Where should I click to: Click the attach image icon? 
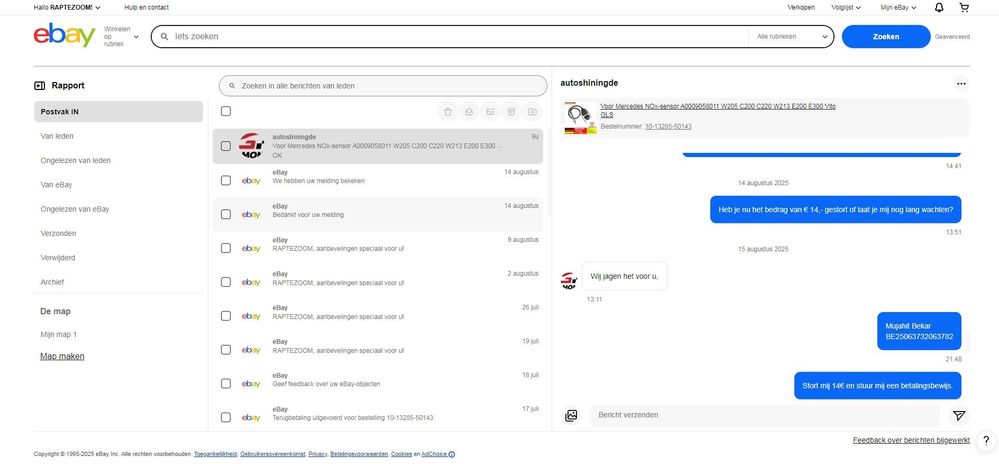pos(571,415)
